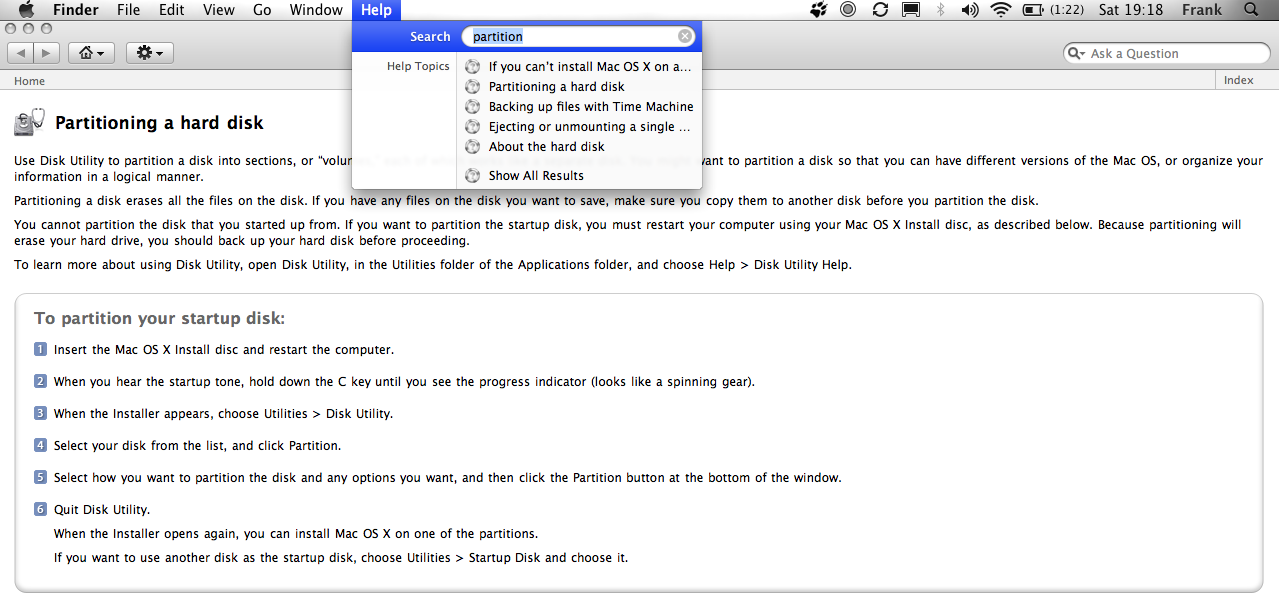Screen dimensions: 1279x607
Task: Open the File menu
Action: pyautogui.click(x=128, y=10)
